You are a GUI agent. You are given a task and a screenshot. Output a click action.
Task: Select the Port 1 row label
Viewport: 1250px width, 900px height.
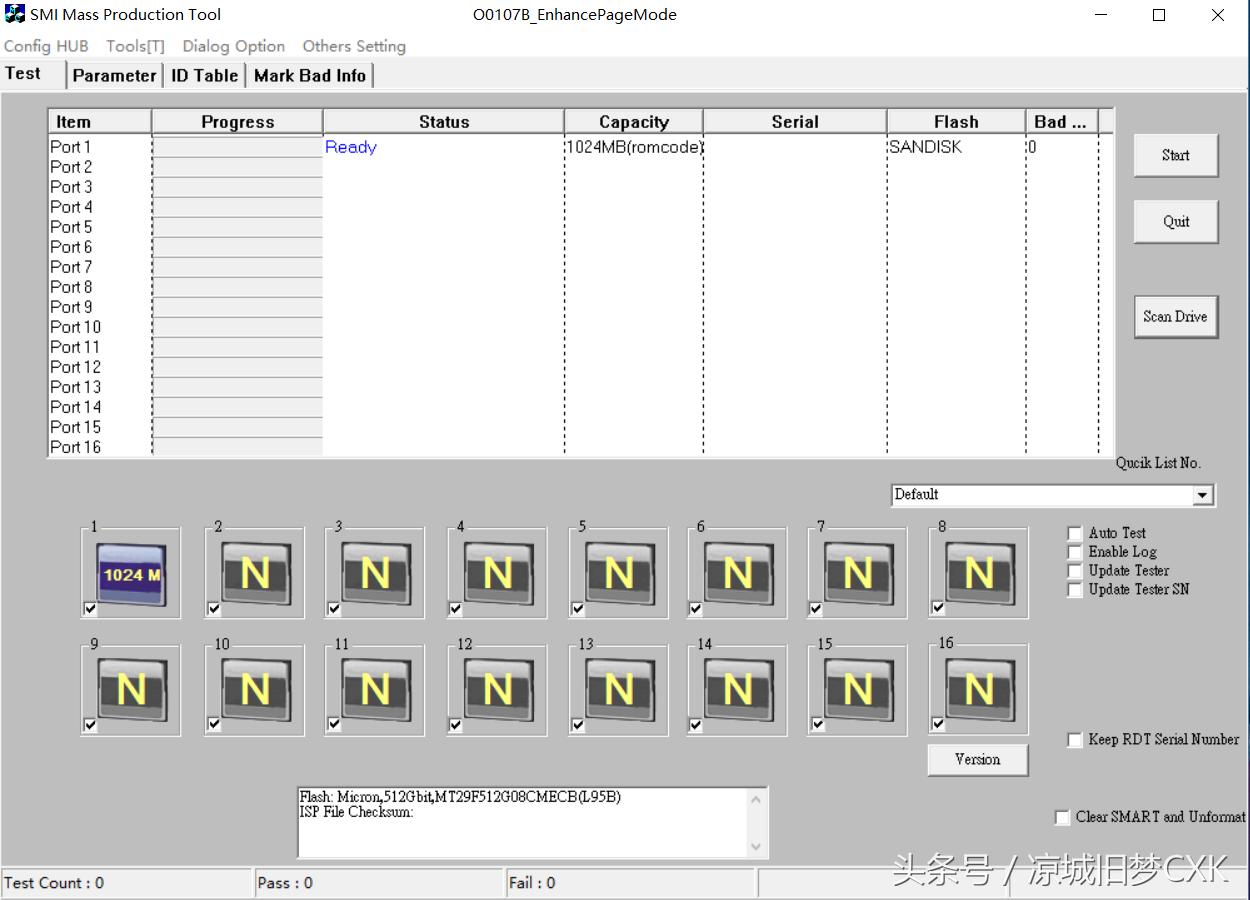[71, 147]
